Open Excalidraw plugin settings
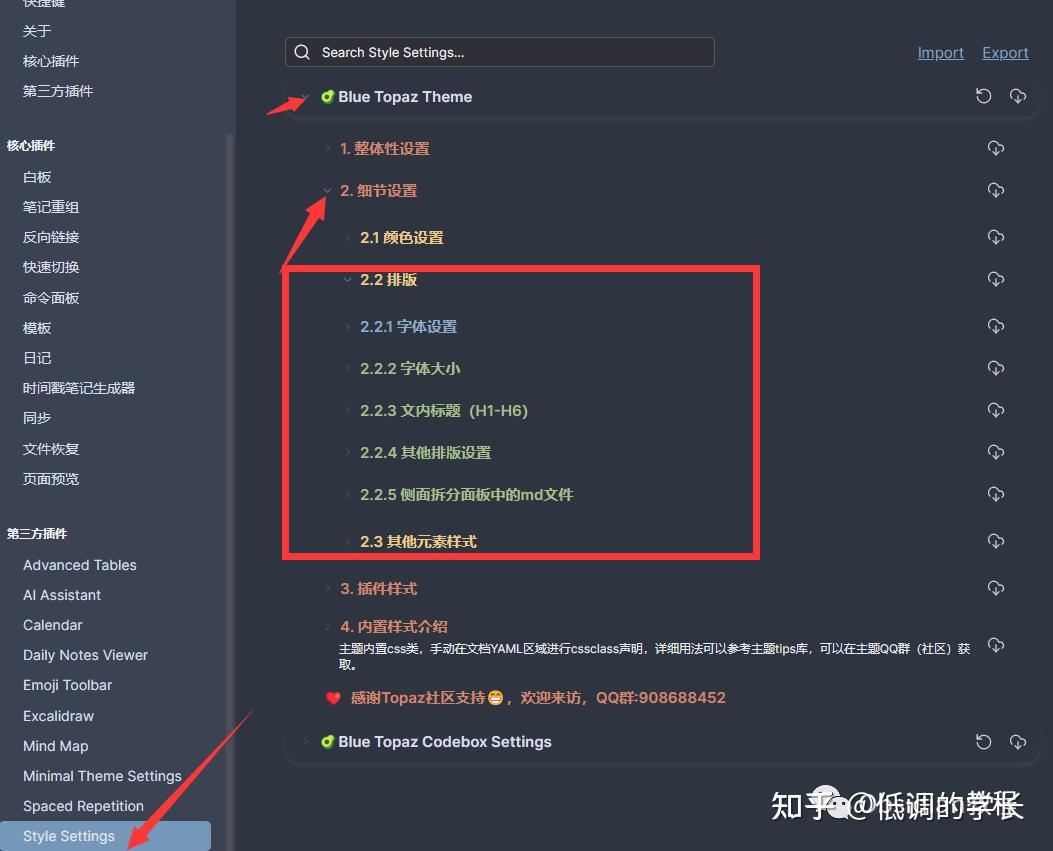Image resolution: width=1053 pixels, height=851 pixels. (58, 716)
